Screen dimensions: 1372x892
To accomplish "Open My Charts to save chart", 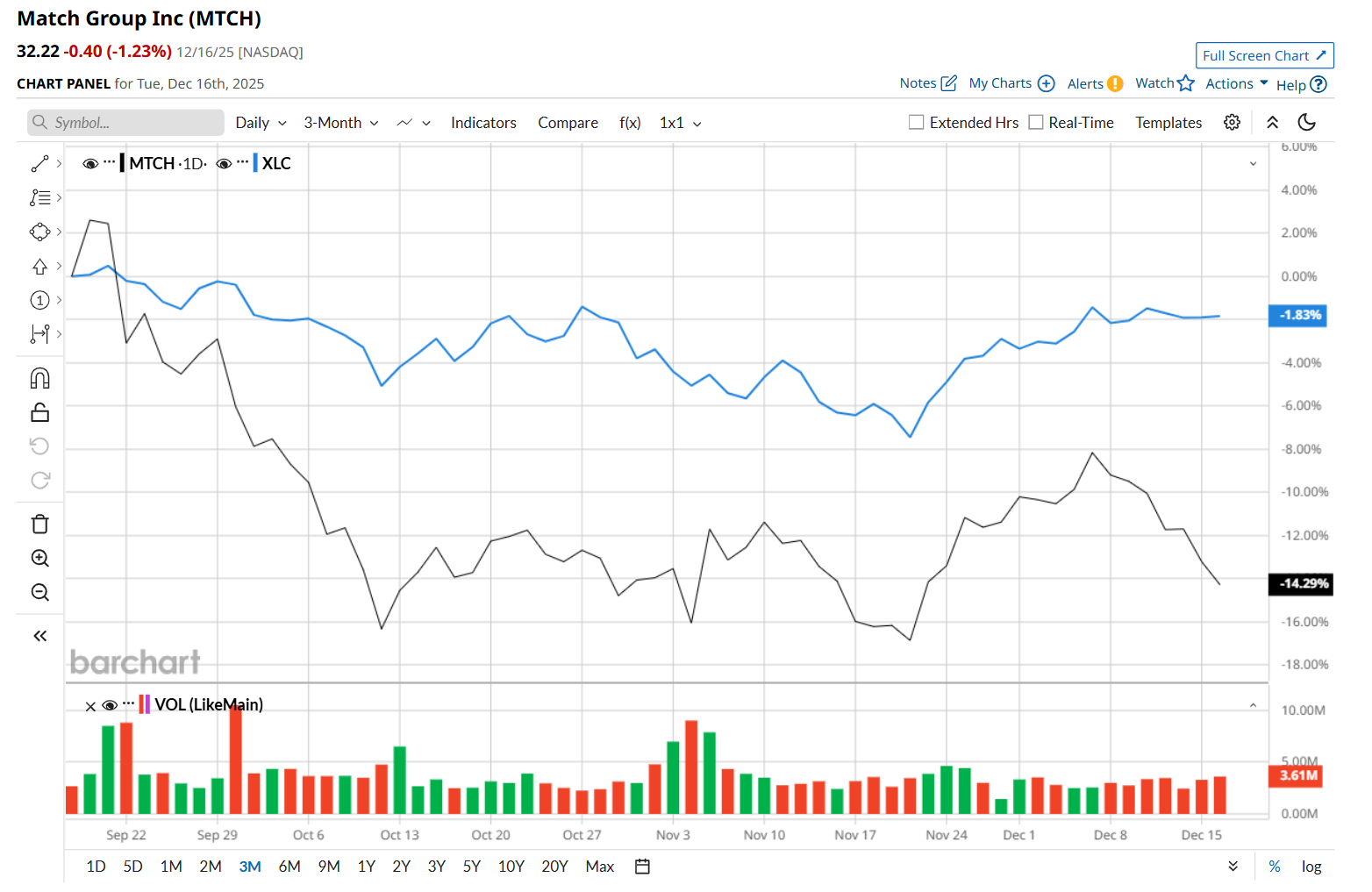I will pos(1011,83).
